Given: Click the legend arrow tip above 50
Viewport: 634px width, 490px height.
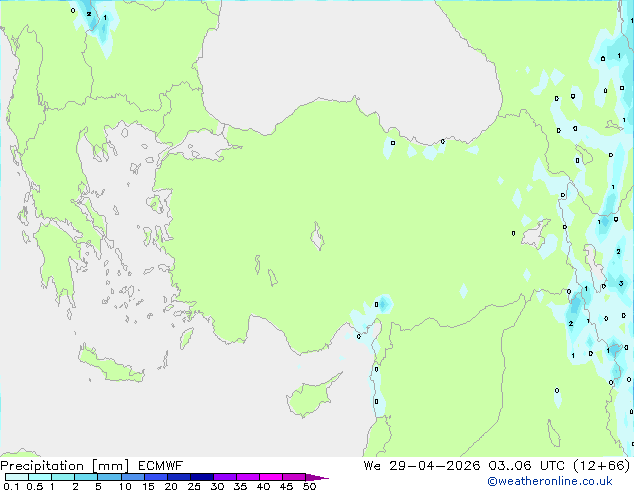Looking at the screenshot, I should click(x=317, y=477).
